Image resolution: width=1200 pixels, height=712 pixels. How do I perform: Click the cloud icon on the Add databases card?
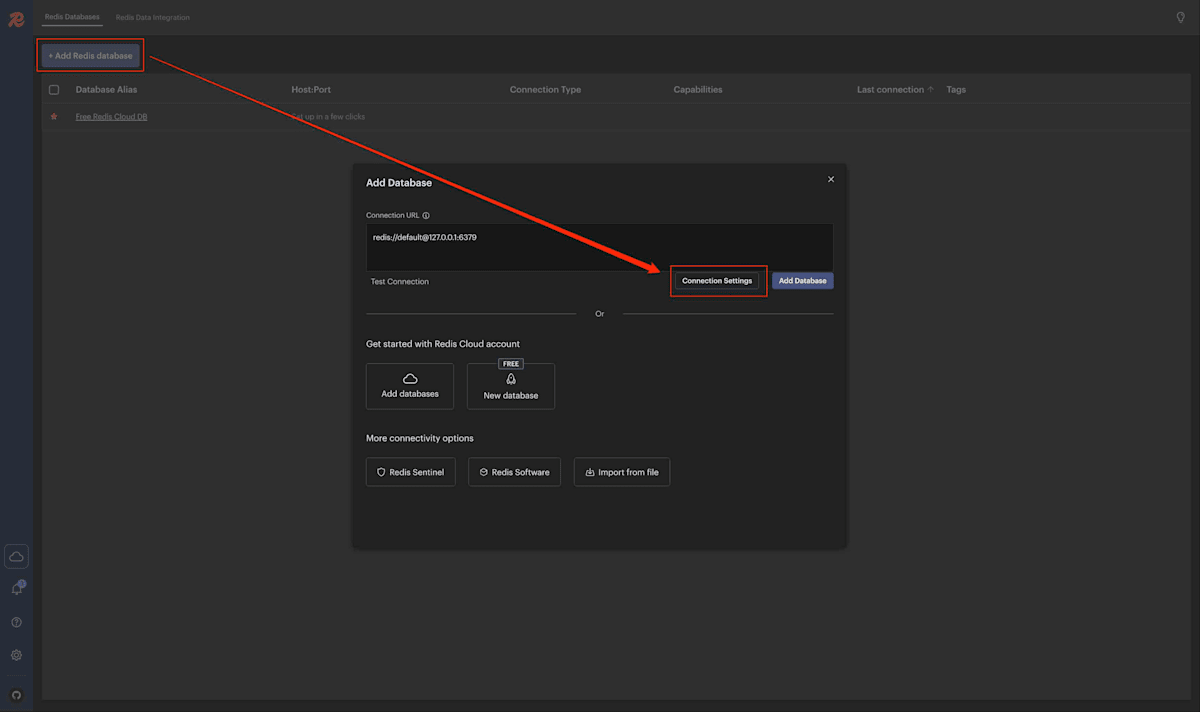pos(410,379)
